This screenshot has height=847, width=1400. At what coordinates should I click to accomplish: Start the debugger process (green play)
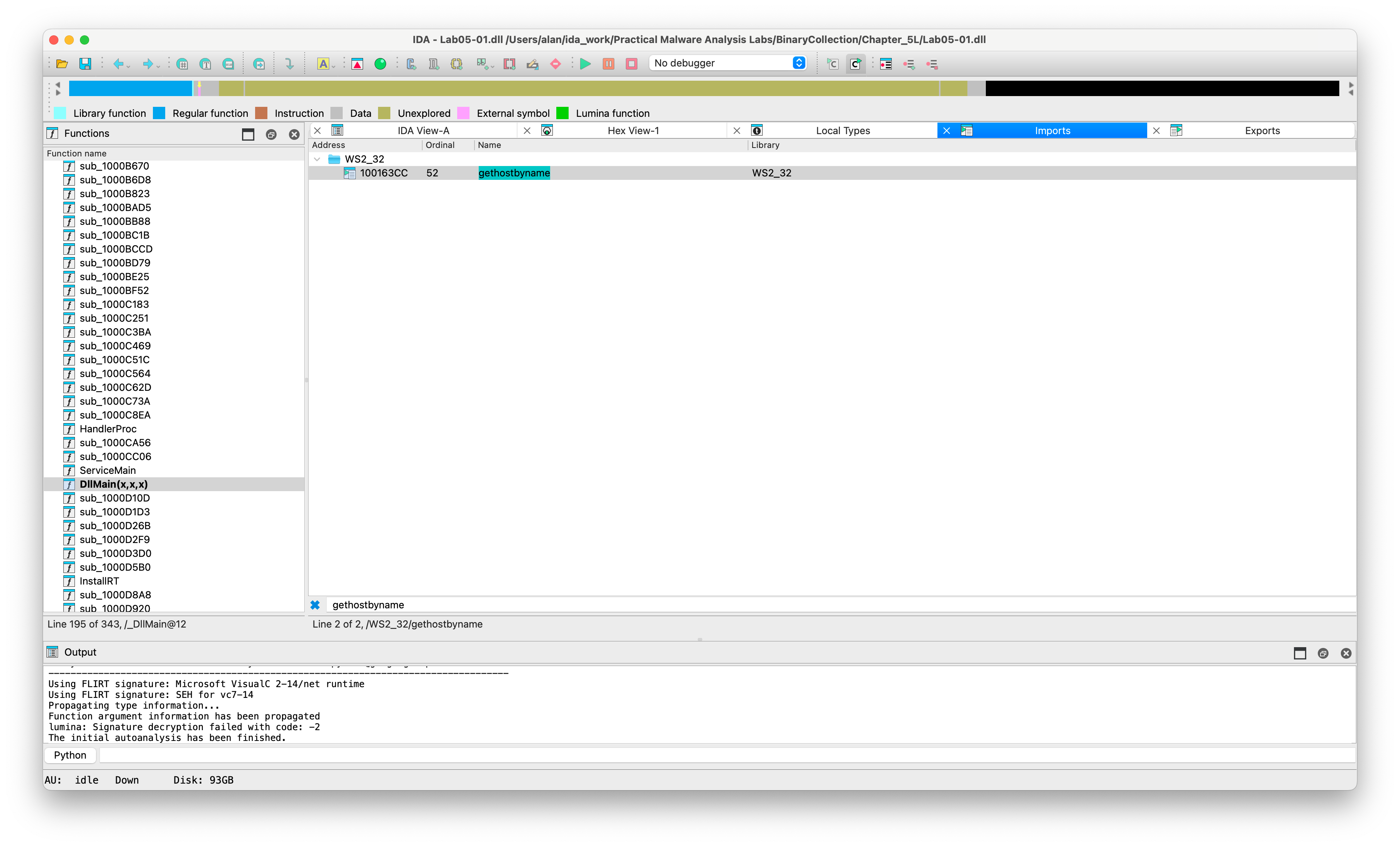point(585,64)
